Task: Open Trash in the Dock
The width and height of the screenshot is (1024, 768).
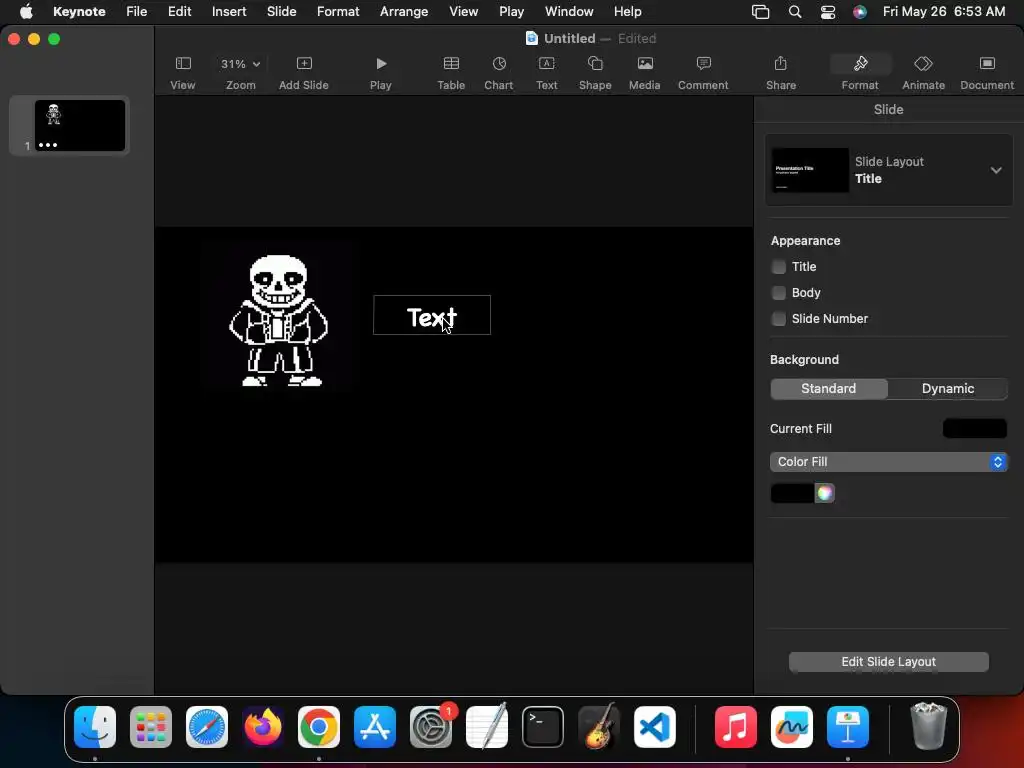Action: click(928, 726)
